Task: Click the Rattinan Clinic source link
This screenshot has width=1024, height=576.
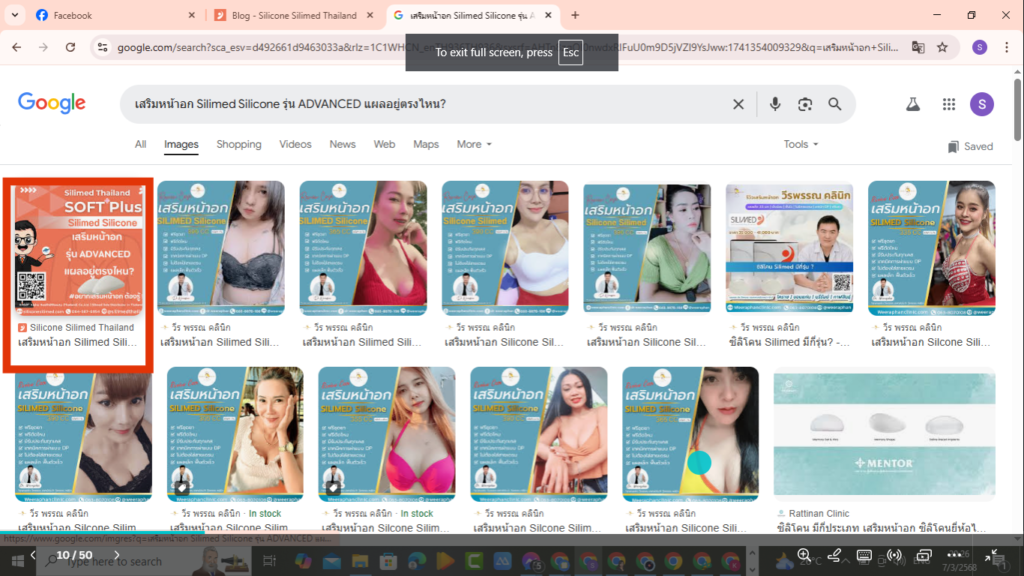Action: coord(812,513)
